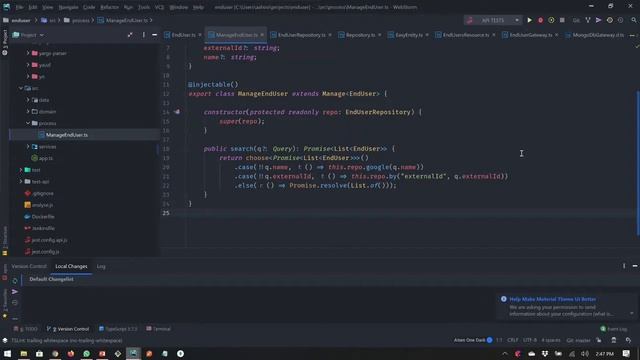
Task: Collapse the process folder
Action: point(28,123)
